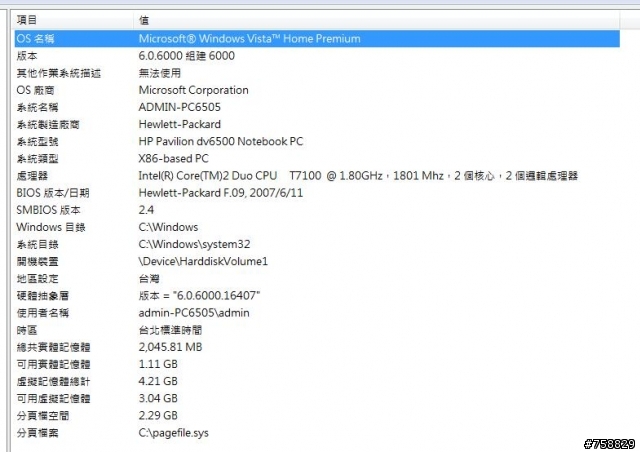Select the 系統製造廠商 Hewlett-Packard row
The height and width of the screenshot is (452, 640).
[317, 125]
